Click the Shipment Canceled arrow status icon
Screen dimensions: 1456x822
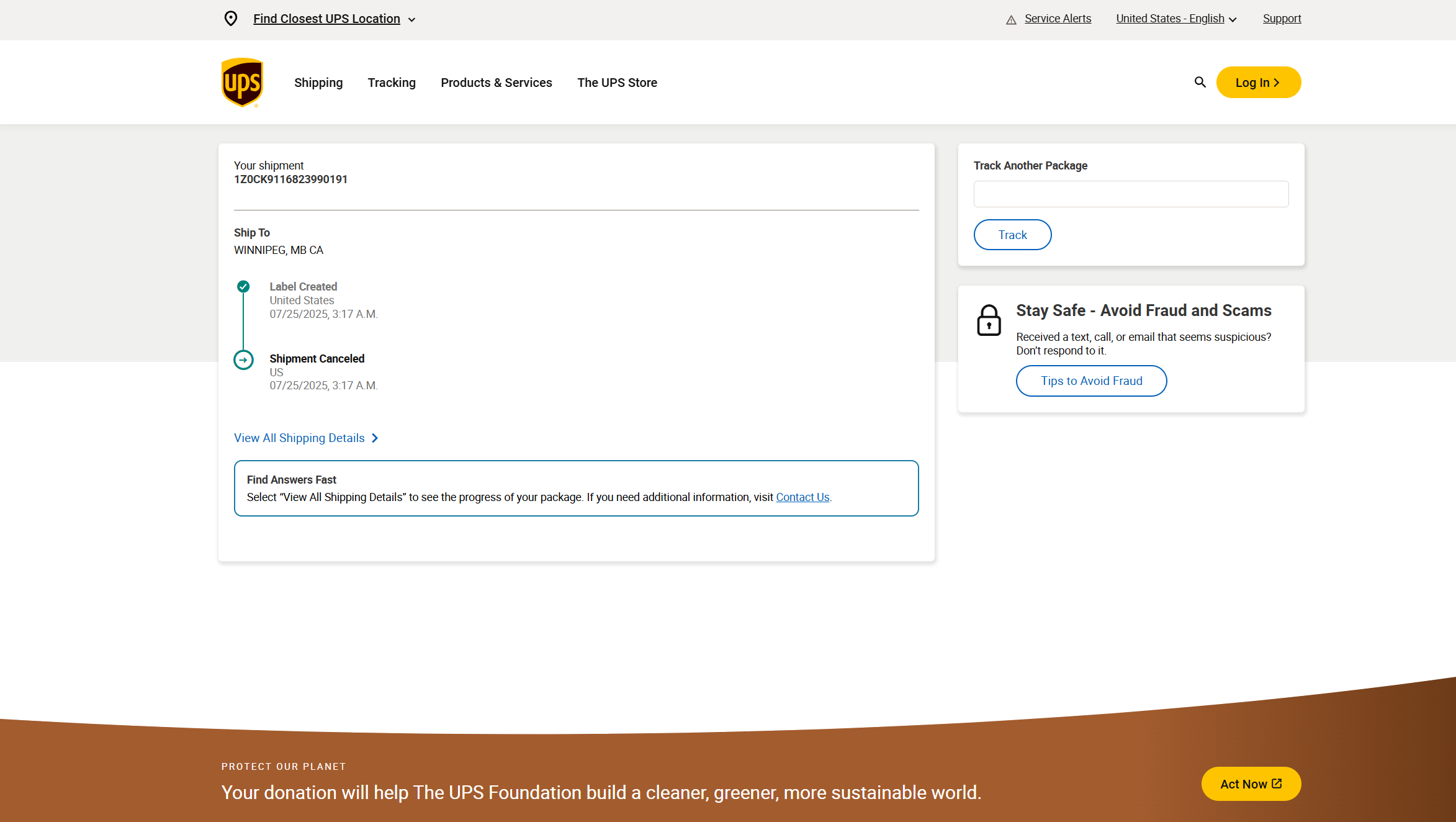[243, 359]
